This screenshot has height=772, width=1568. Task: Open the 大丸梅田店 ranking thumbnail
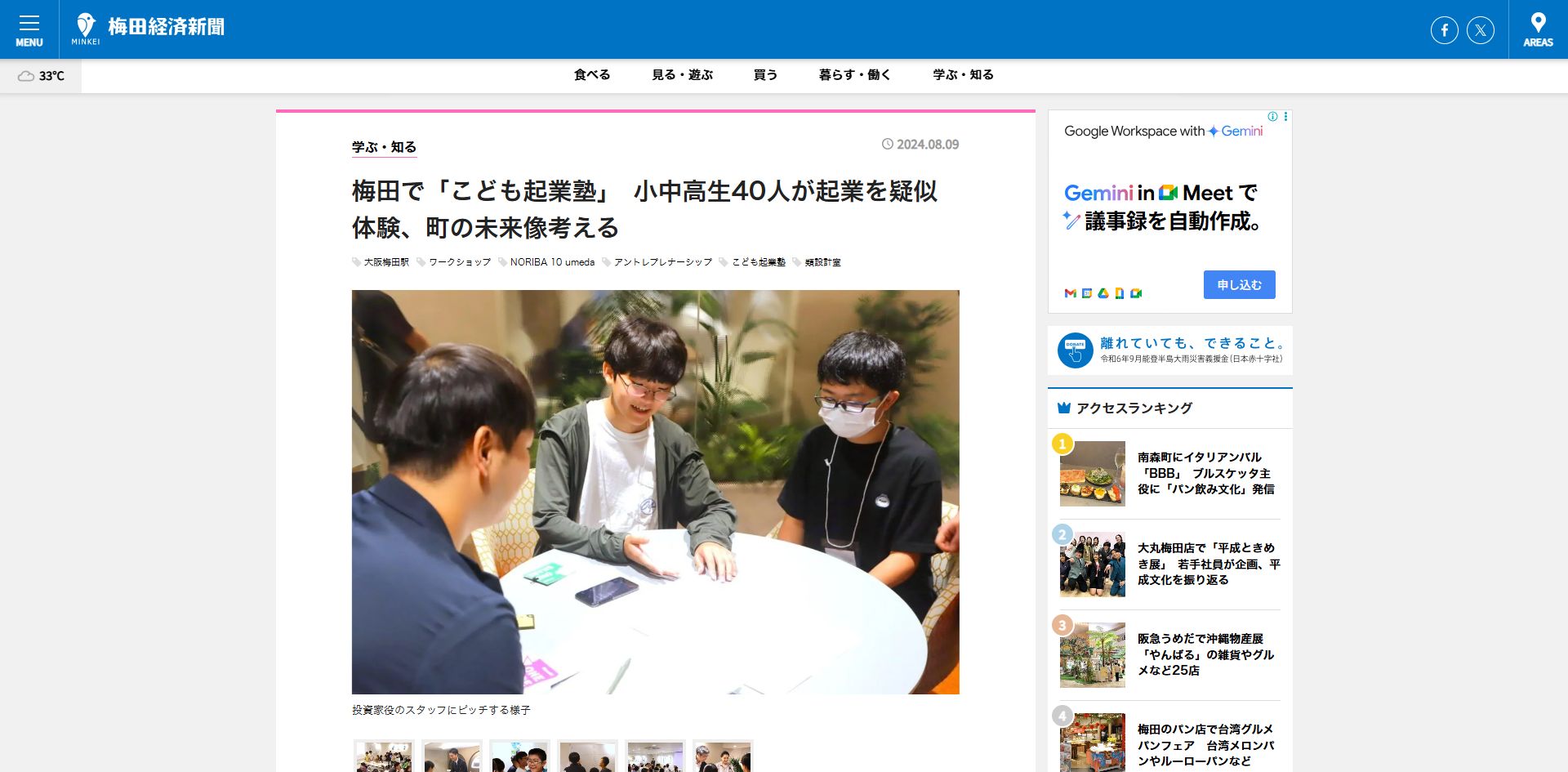pyautogui.click(x=1092, y=564)
